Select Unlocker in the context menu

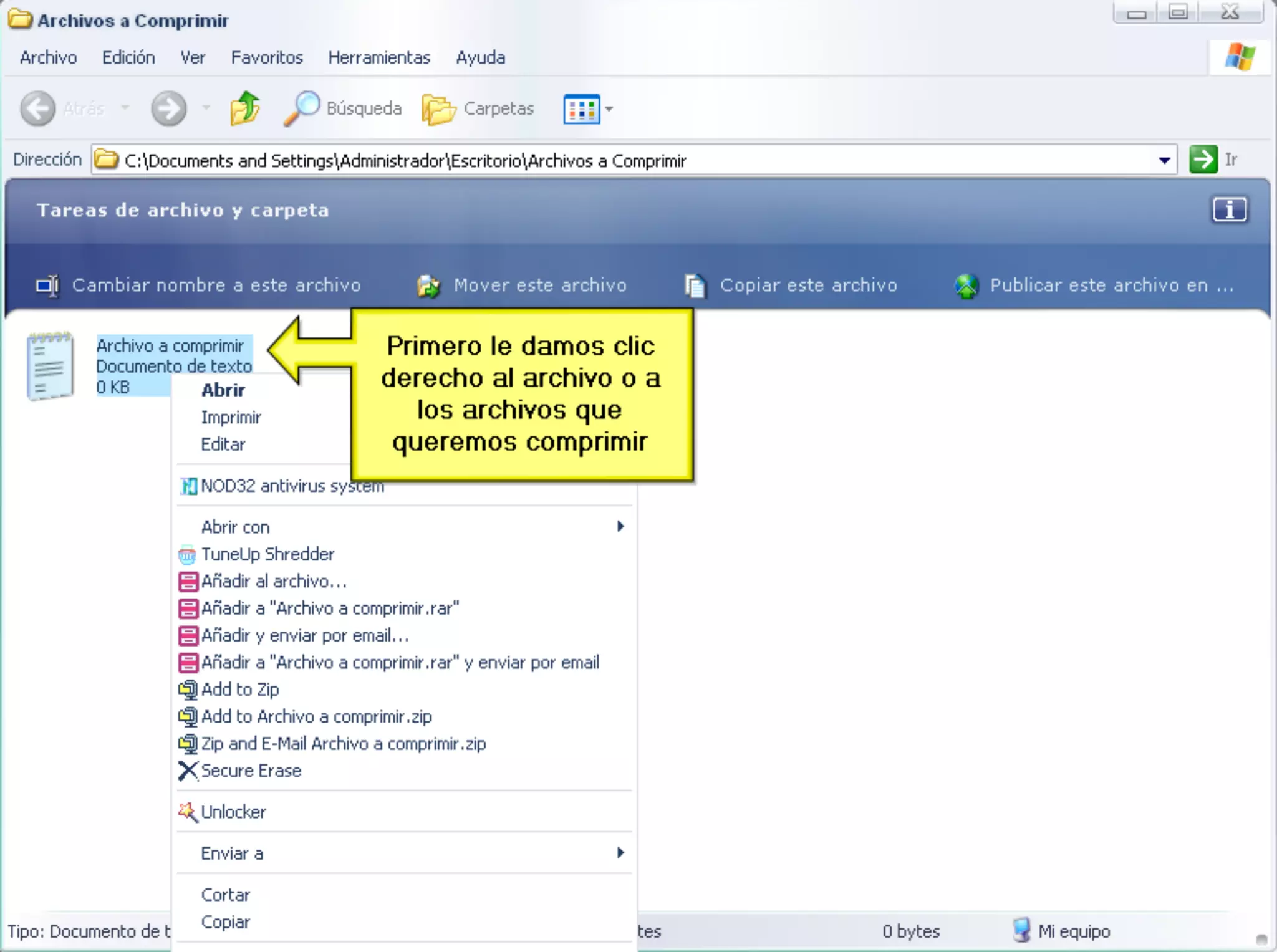(233, 812)
